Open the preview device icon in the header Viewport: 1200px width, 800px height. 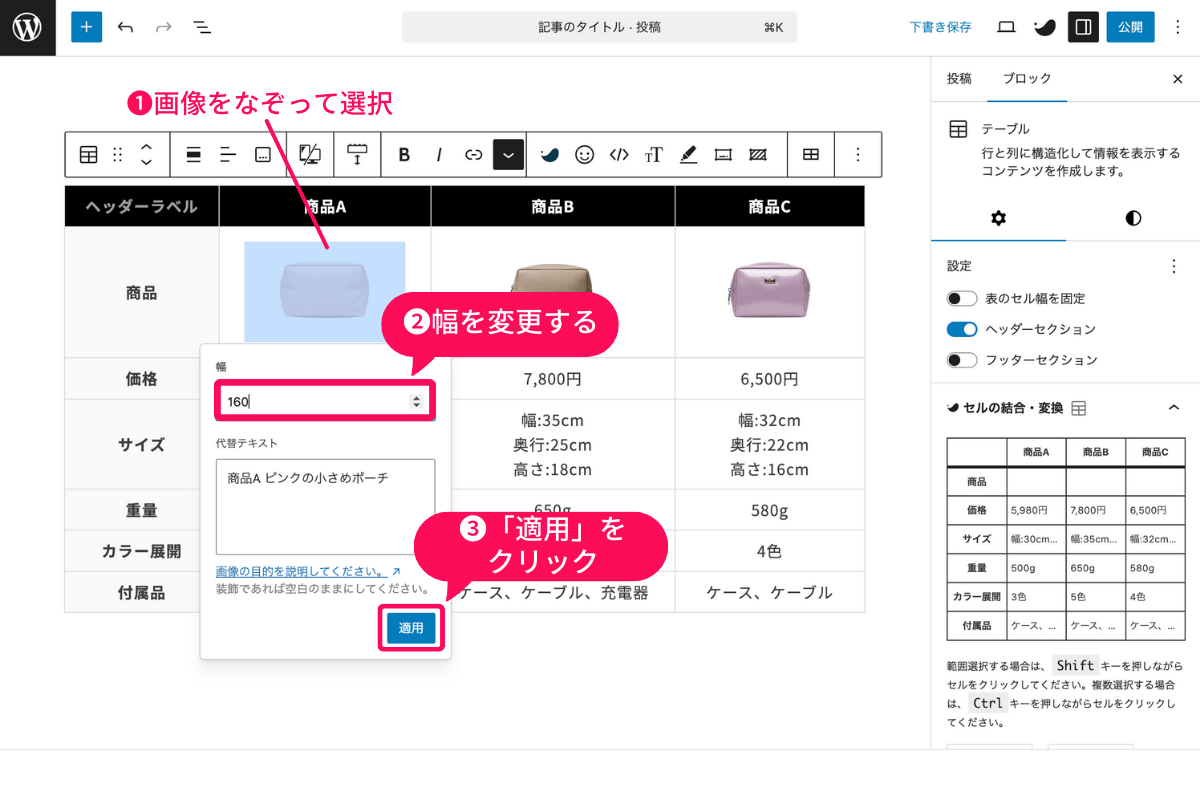coord(1006,27)
